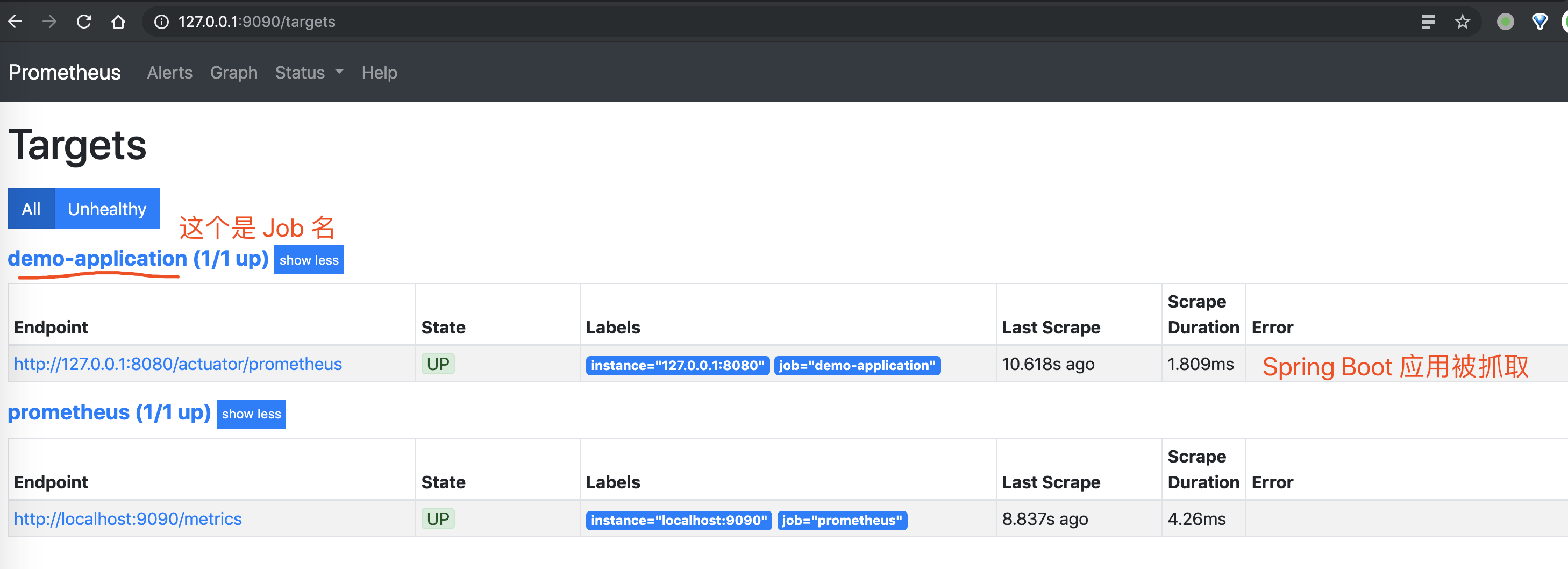Collapse prometheus targets with show less
1568x569 pixels.
(251, 414)
